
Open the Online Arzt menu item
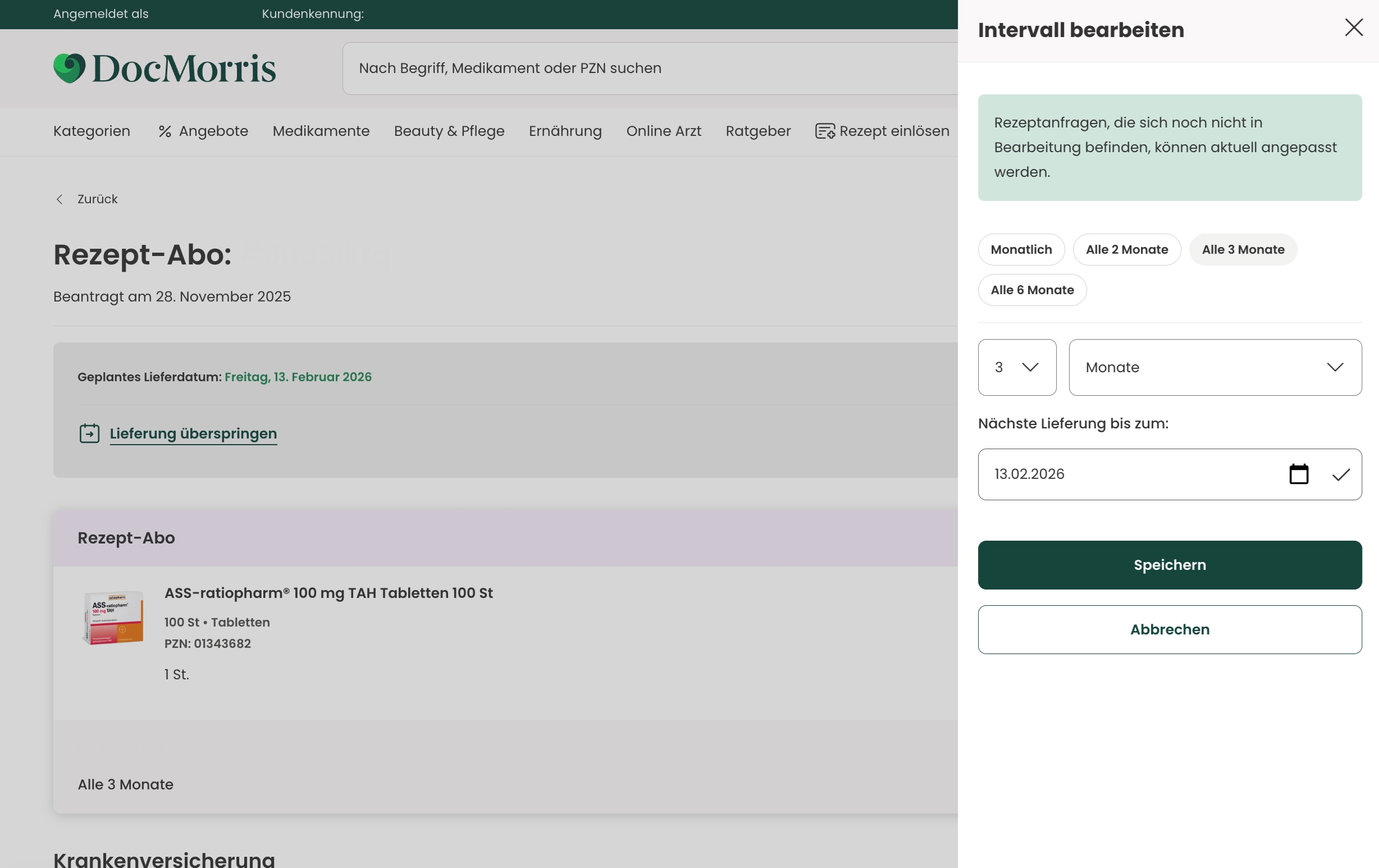tap(663, 131)
